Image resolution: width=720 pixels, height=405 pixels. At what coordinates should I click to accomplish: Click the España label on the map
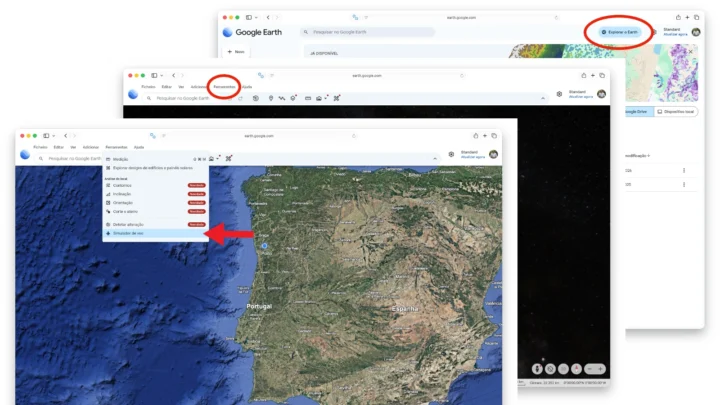click(x=405, y=309)
